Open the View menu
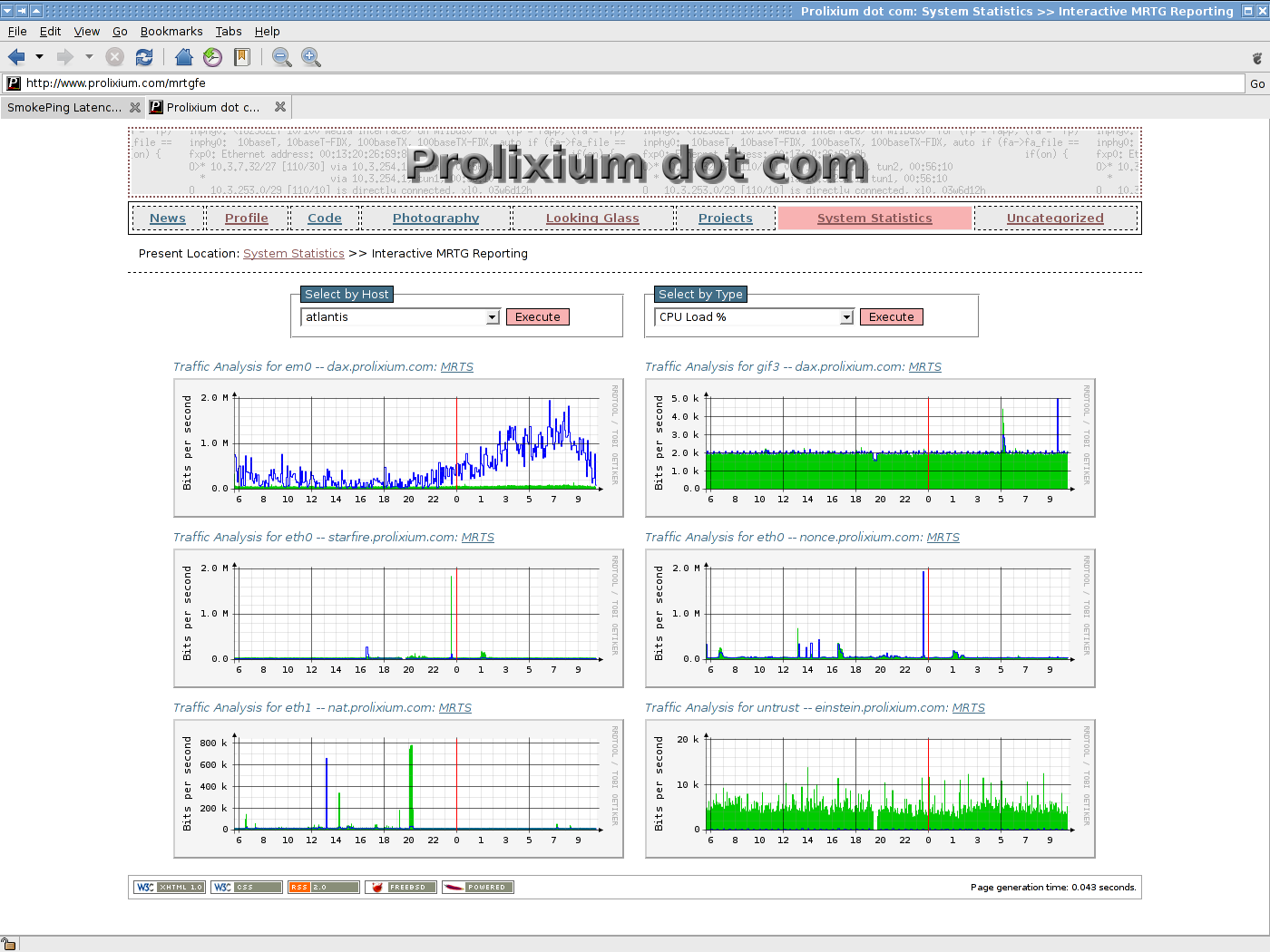Viewport: 1270px width, 952px height. tap(87, 32)
